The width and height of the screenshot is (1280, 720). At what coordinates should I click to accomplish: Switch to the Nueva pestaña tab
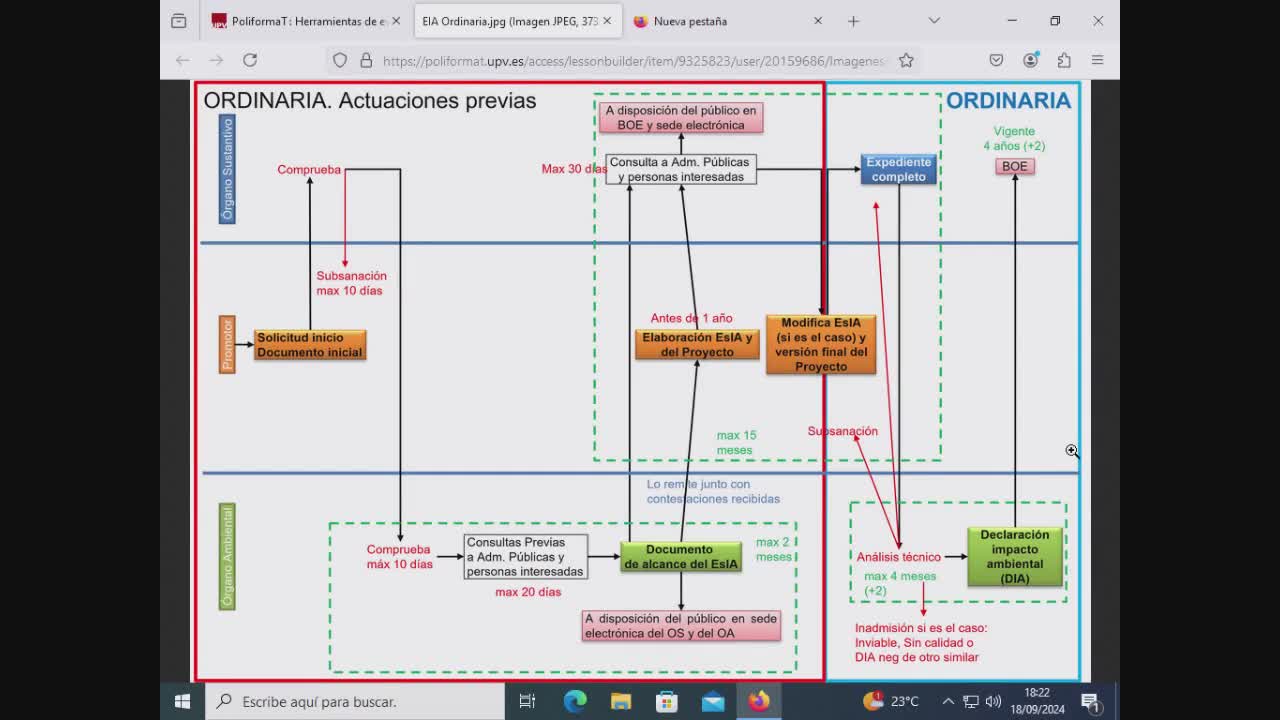[x=728, y=21]
